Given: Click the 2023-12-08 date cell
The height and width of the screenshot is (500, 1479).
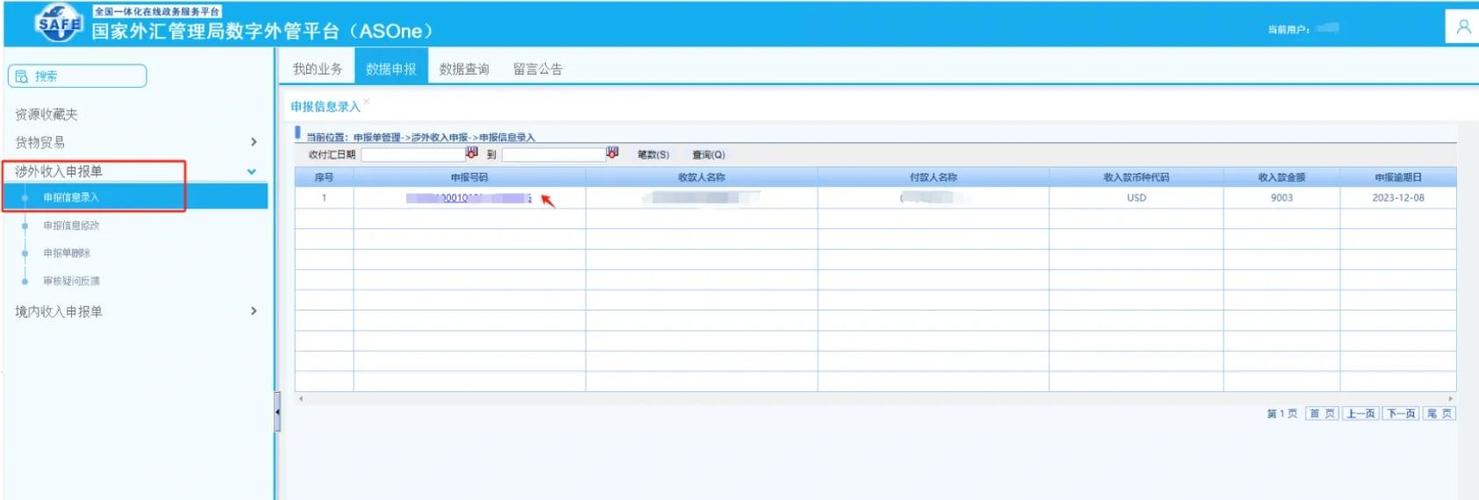Looking at the screenshot, I should [x=1398, y=198].
